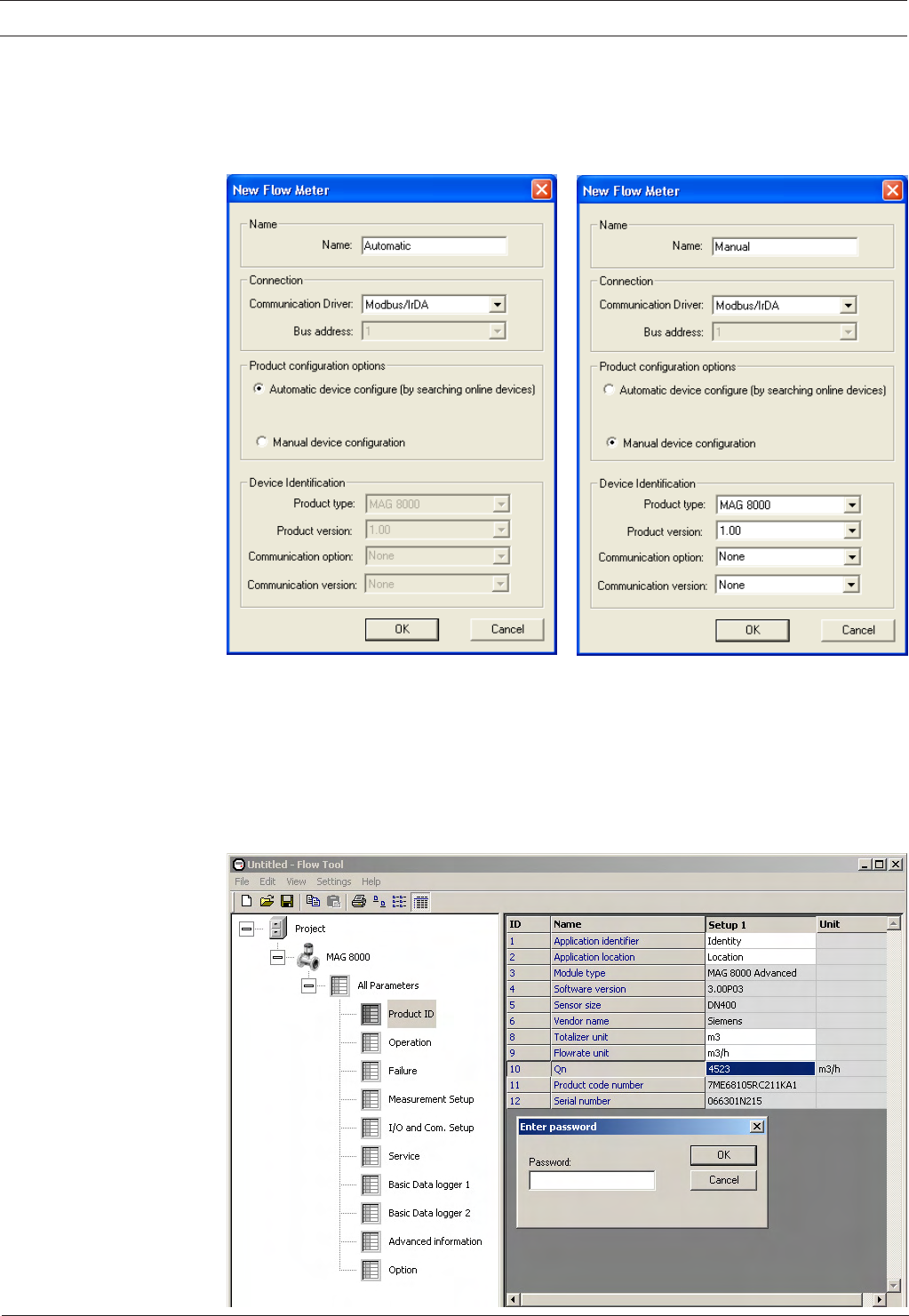The width and height of the screenshot is (909, 1316).
Task: Click the Flow Tool title bar app icon
Action: coord(238,864)
